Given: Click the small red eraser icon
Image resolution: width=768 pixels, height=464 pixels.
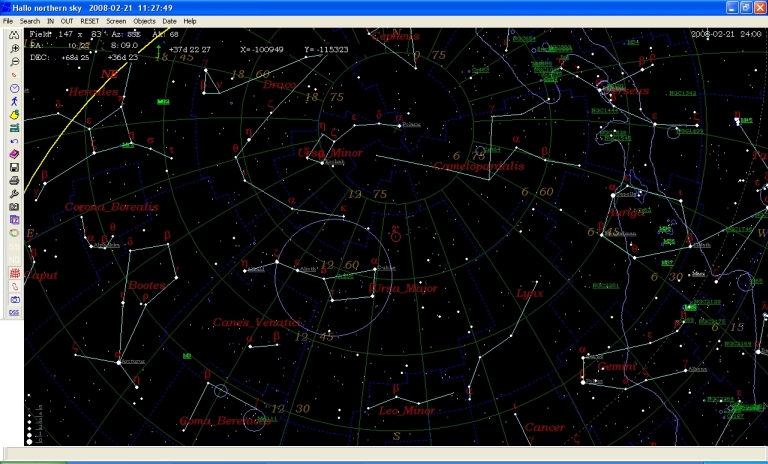Looking at the screenshot, I should 14,75.
